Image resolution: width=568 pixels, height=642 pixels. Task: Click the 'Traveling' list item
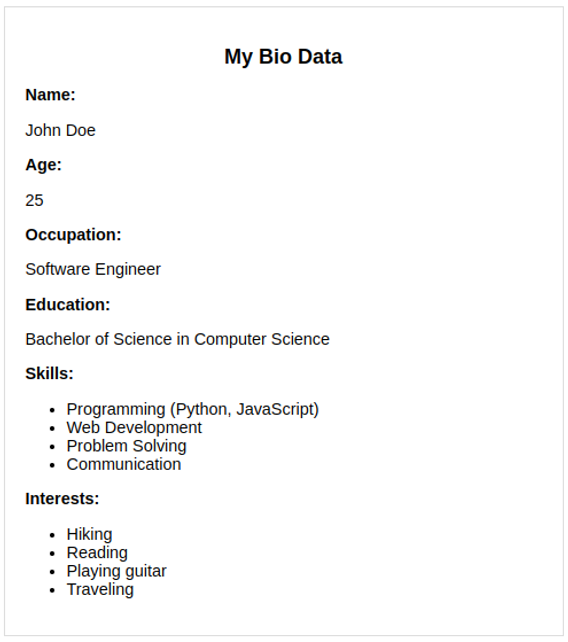[x=100, y=590]
